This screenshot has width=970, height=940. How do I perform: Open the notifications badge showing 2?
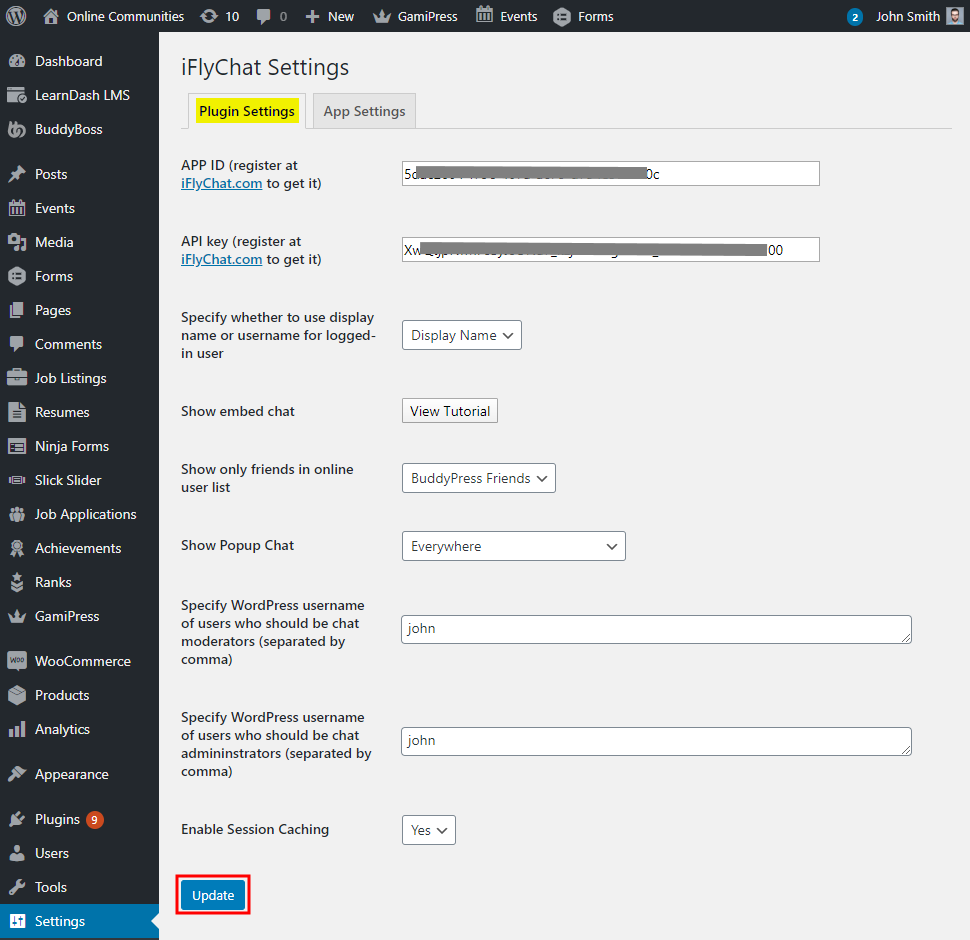[855, 17]
